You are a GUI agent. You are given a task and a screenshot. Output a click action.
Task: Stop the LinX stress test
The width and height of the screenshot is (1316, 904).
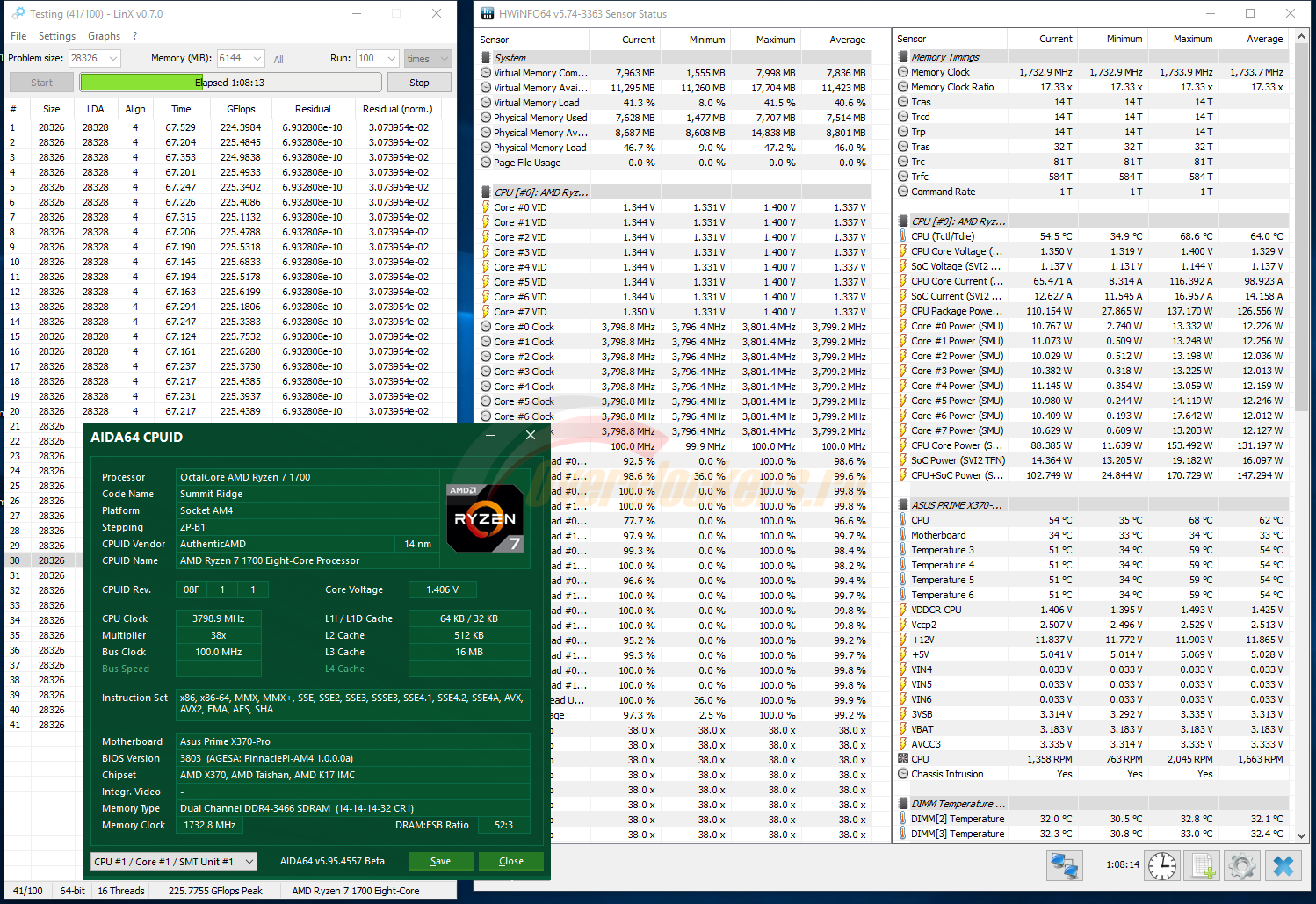tap(419, 83)
